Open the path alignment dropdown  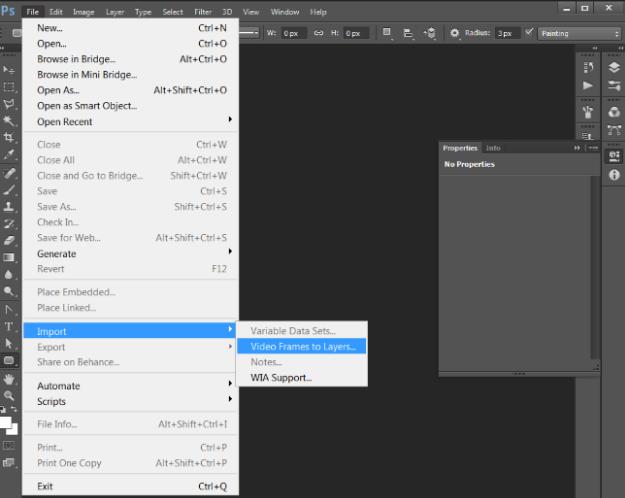click(408, 33)
